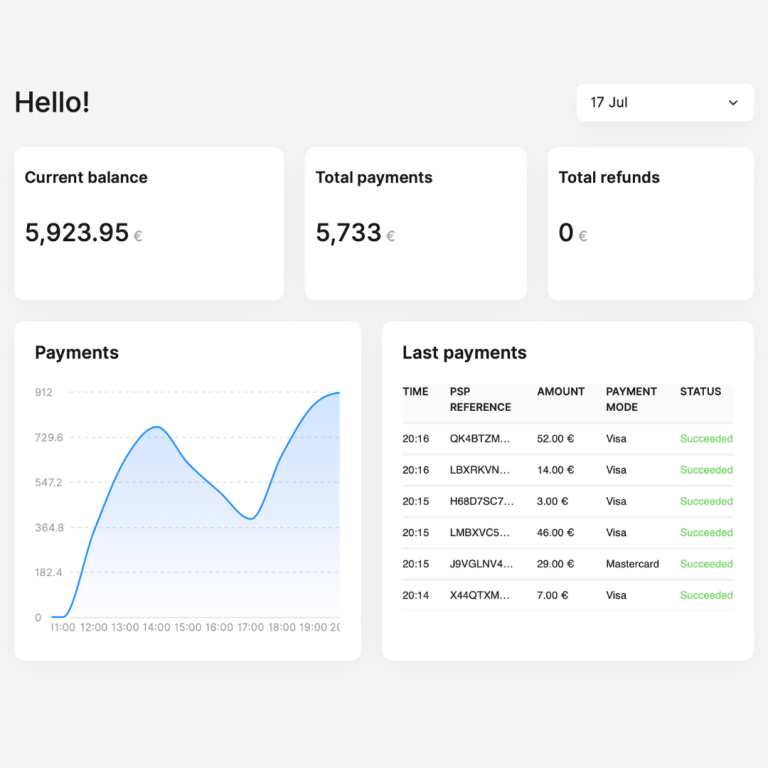The width and height of the screenshot is (768, 768).
Task: Click the chevron arrow in date selector
Action: point(733,103)
